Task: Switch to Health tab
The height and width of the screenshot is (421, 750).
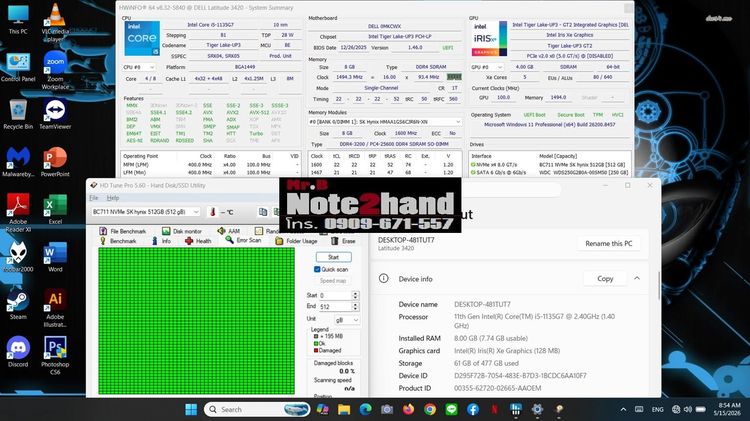Action: pos(198,241)
